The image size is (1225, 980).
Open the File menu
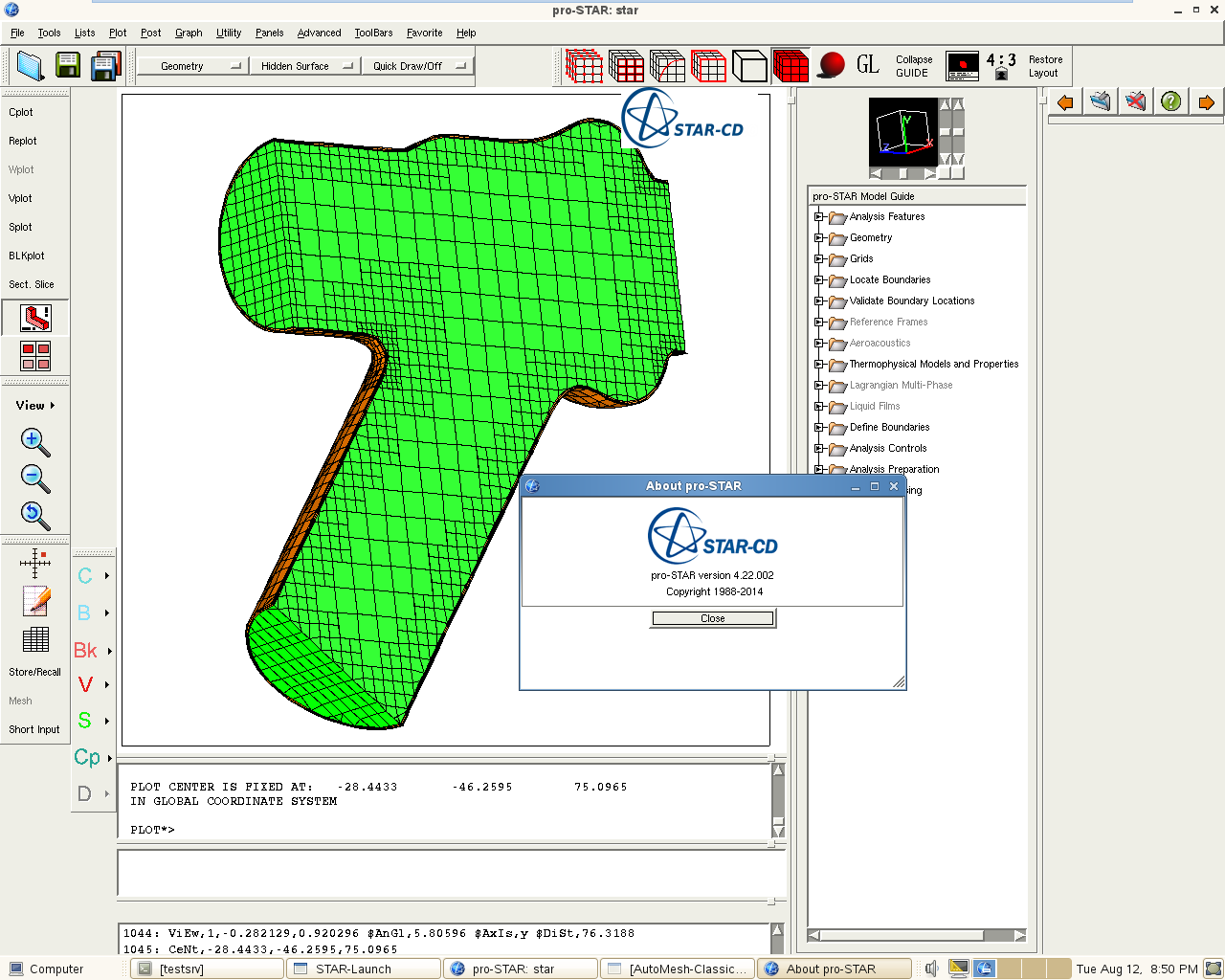[17, 33]
